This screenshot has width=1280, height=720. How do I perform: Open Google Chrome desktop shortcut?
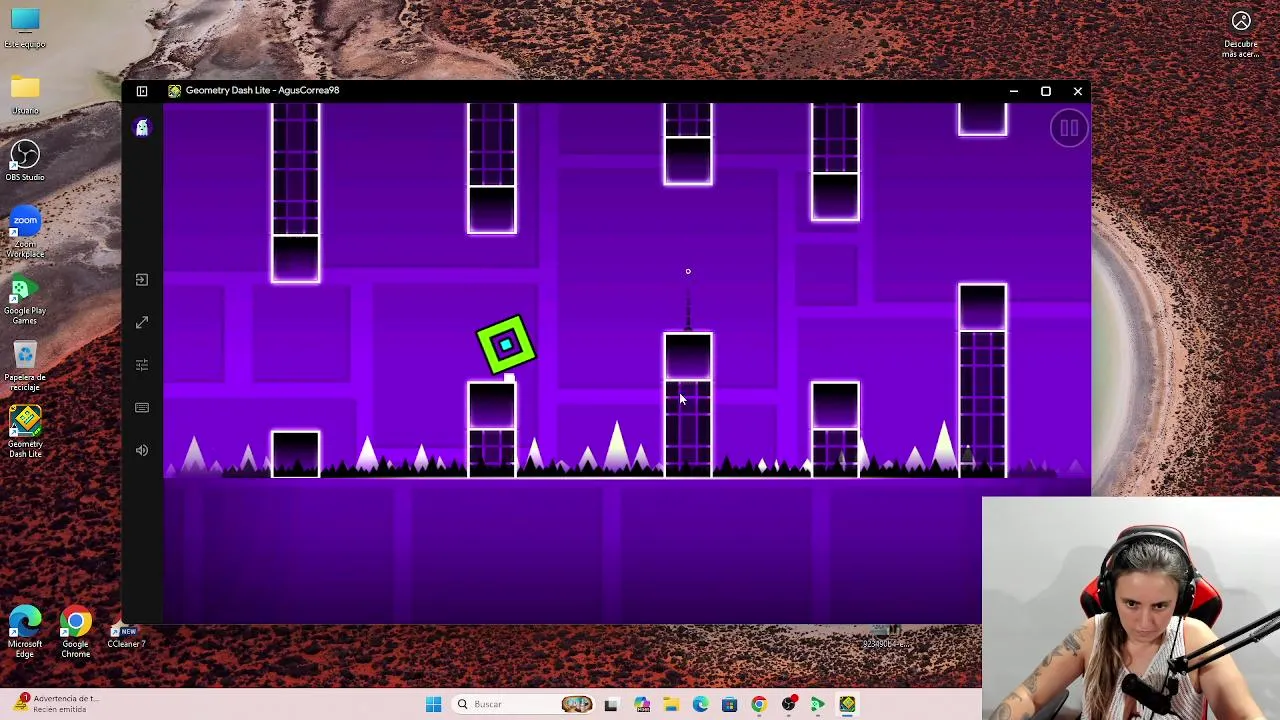(76, 632)
